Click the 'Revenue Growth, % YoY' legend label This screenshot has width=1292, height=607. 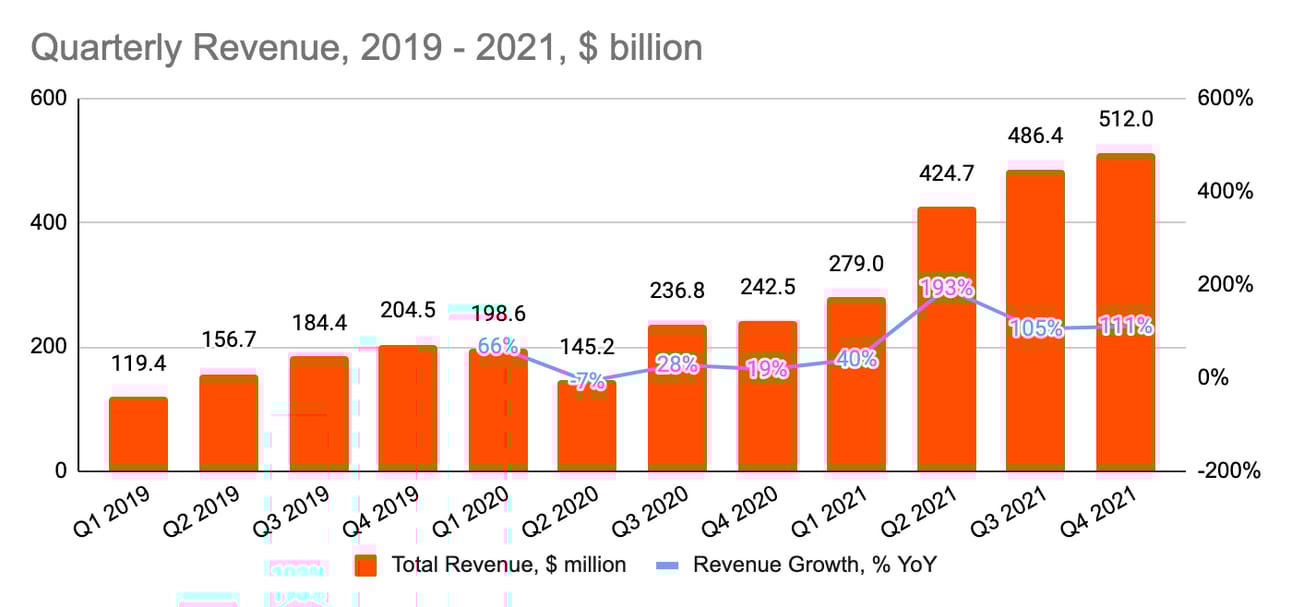(x=815, y=565)
